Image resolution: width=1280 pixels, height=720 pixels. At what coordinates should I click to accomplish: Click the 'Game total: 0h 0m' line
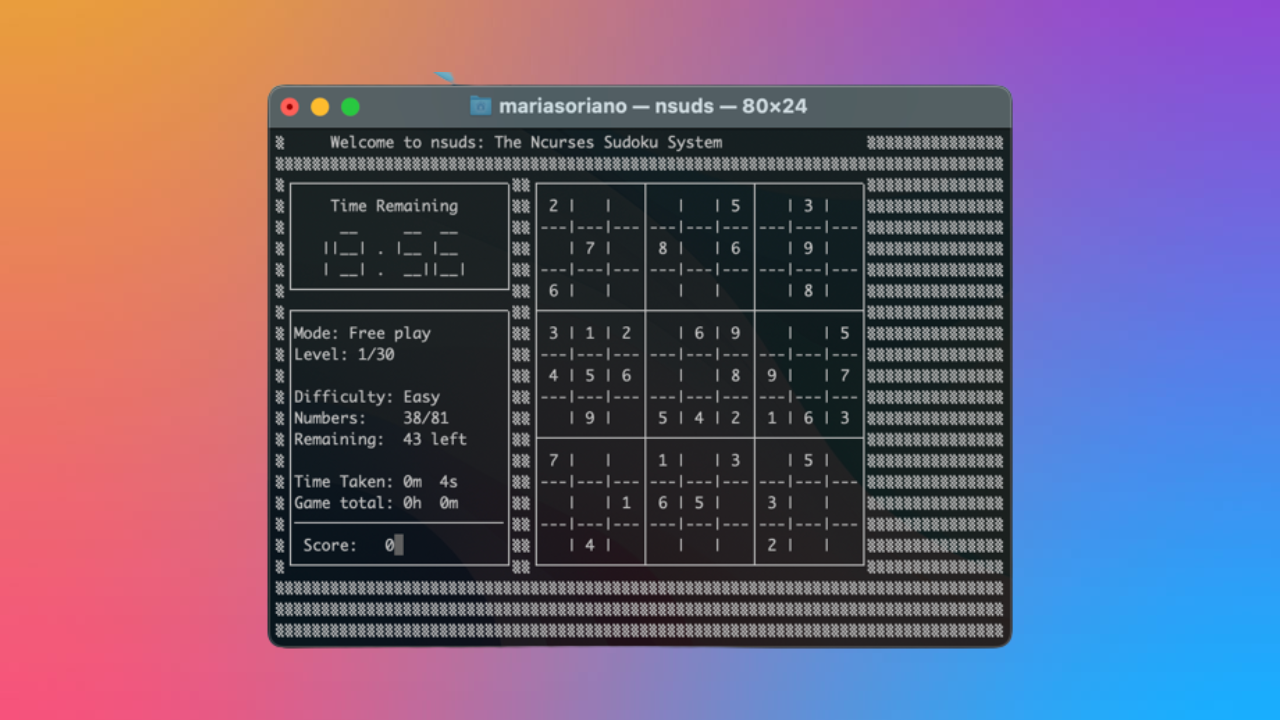coord(376,503)
